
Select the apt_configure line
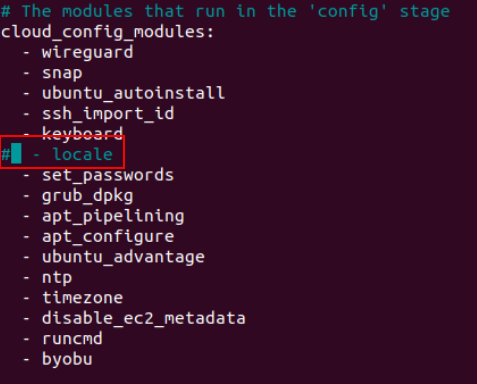pyautogui.click(x=99, y=237)
